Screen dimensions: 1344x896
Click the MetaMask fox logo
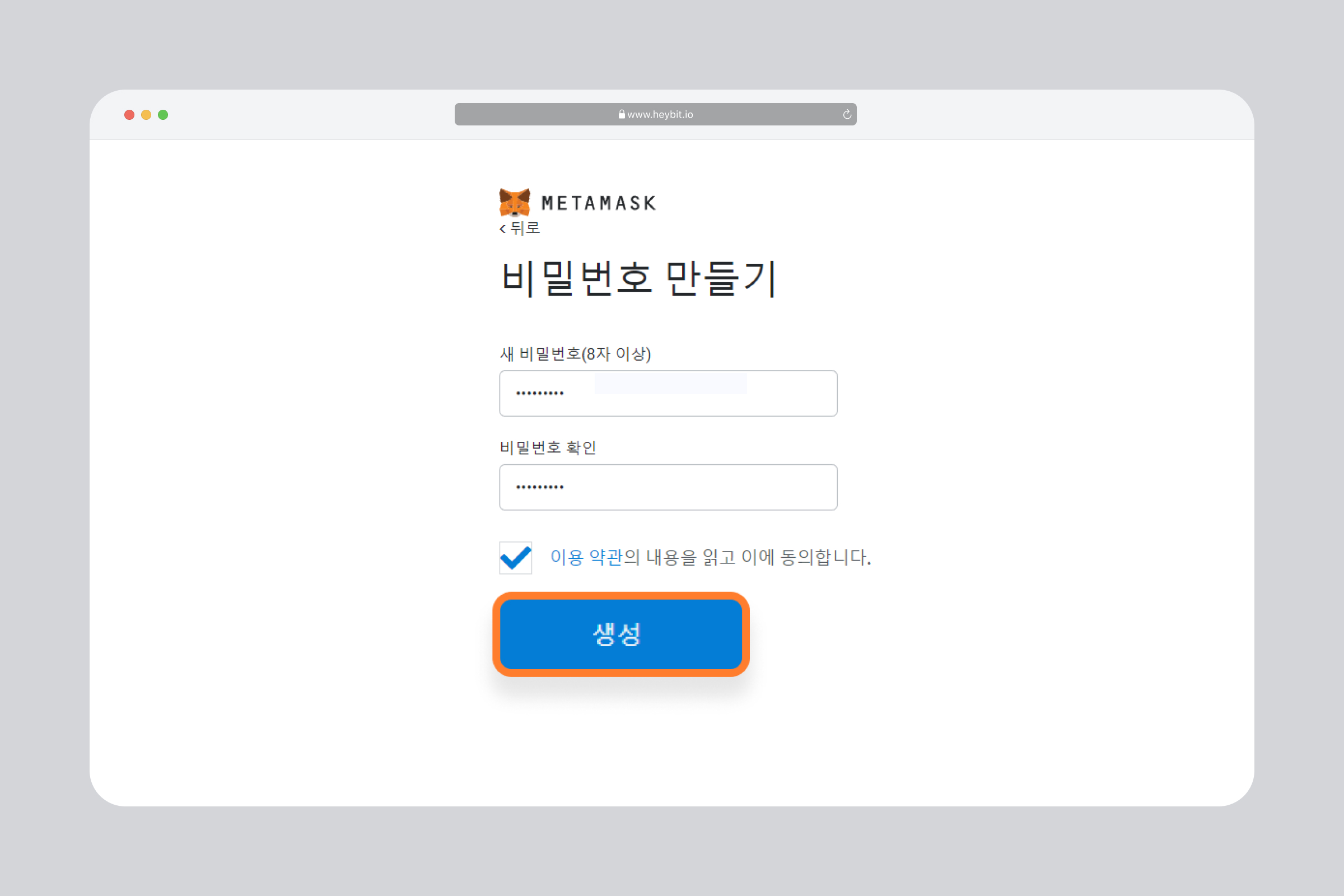tap(514, 202)
